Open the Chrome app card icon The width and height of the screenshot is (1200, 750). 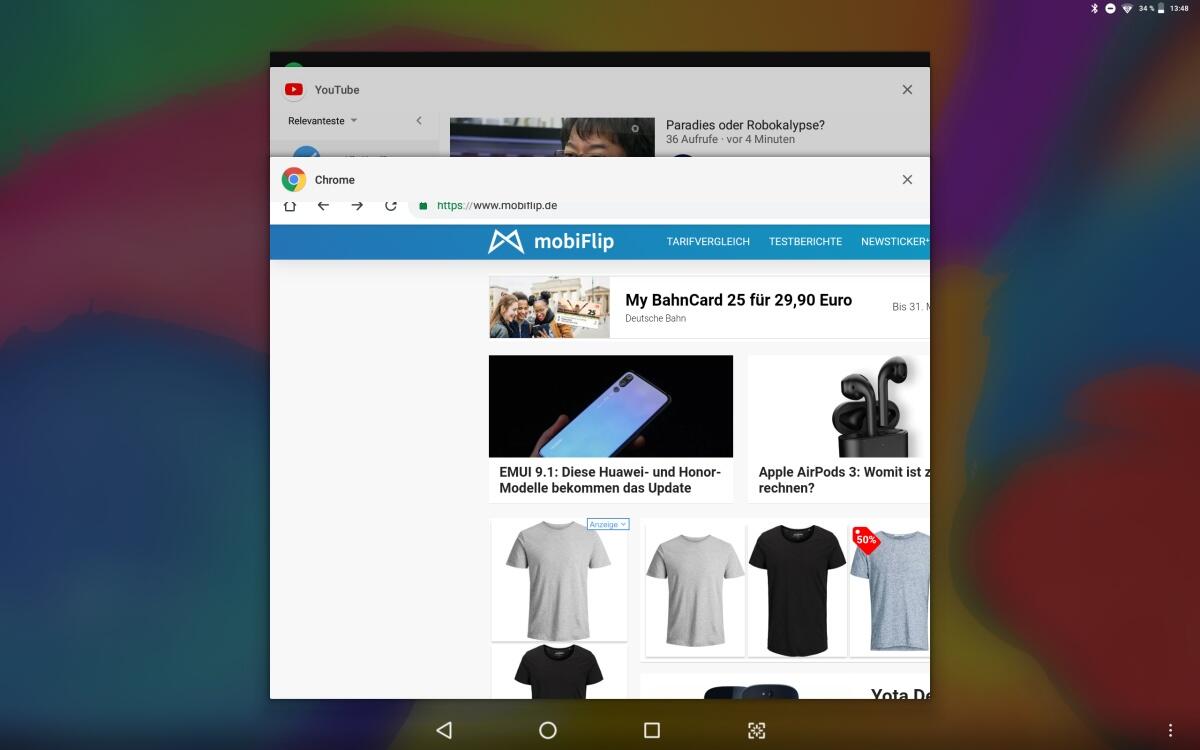(x=294, y=180)
